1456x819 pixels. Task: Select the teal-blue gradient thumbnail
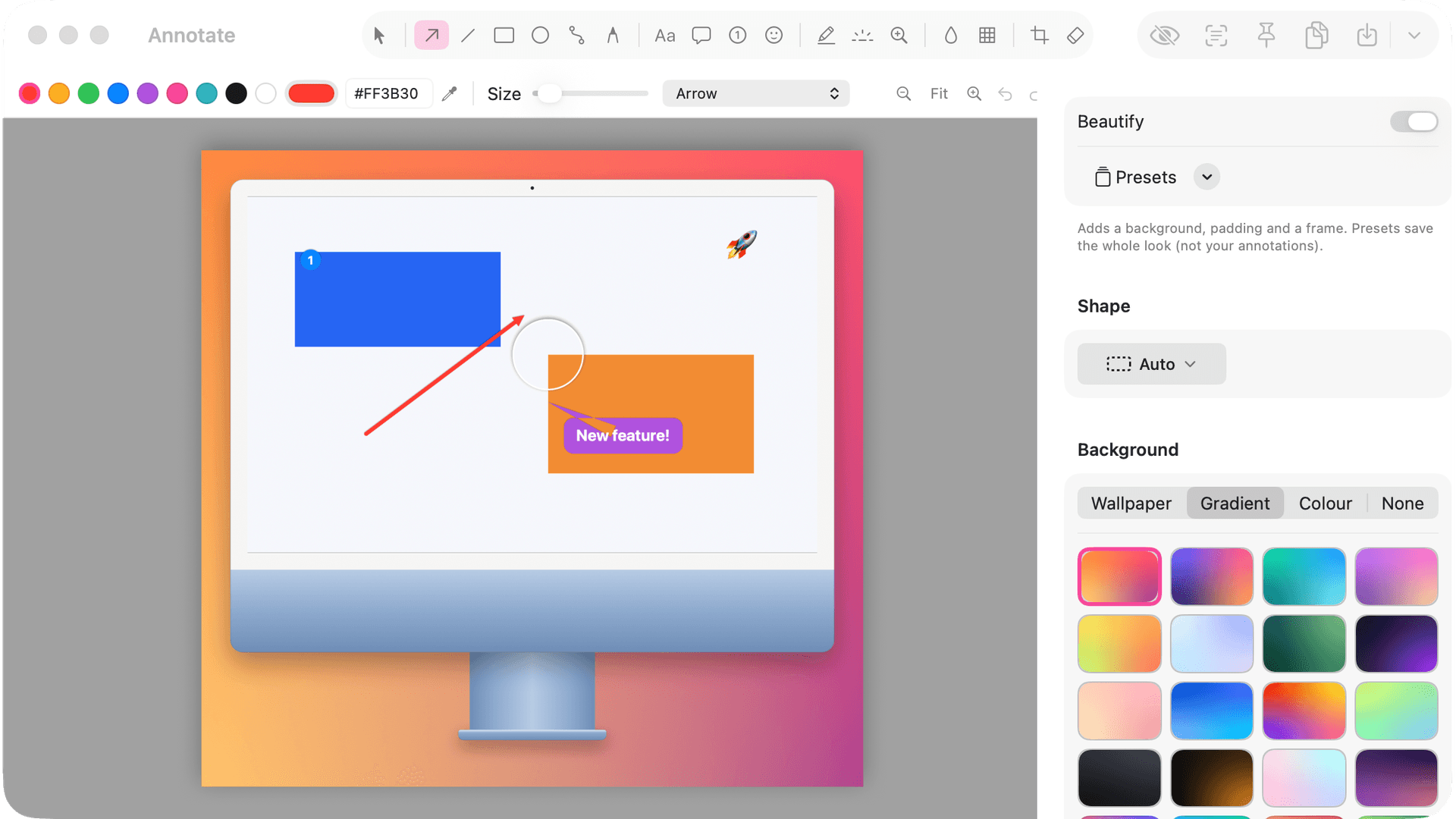pos(1304,576)
